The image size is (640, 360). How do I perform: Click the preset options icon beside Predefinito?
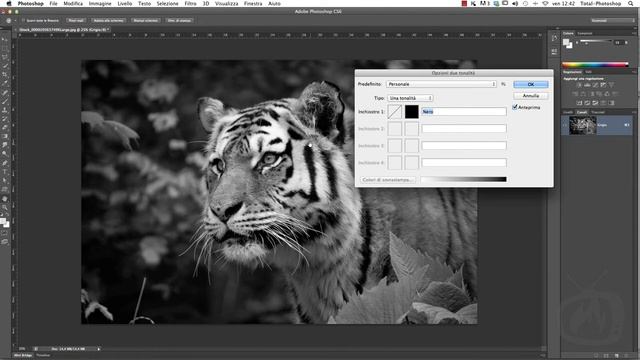click(x=503, y=84)
